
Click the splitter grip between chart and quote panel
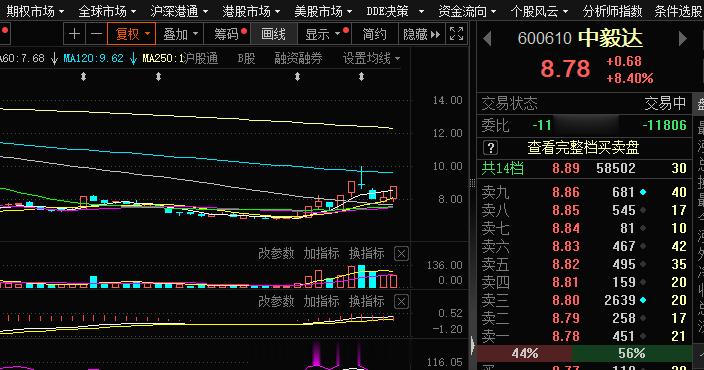[x=472, y=183]
